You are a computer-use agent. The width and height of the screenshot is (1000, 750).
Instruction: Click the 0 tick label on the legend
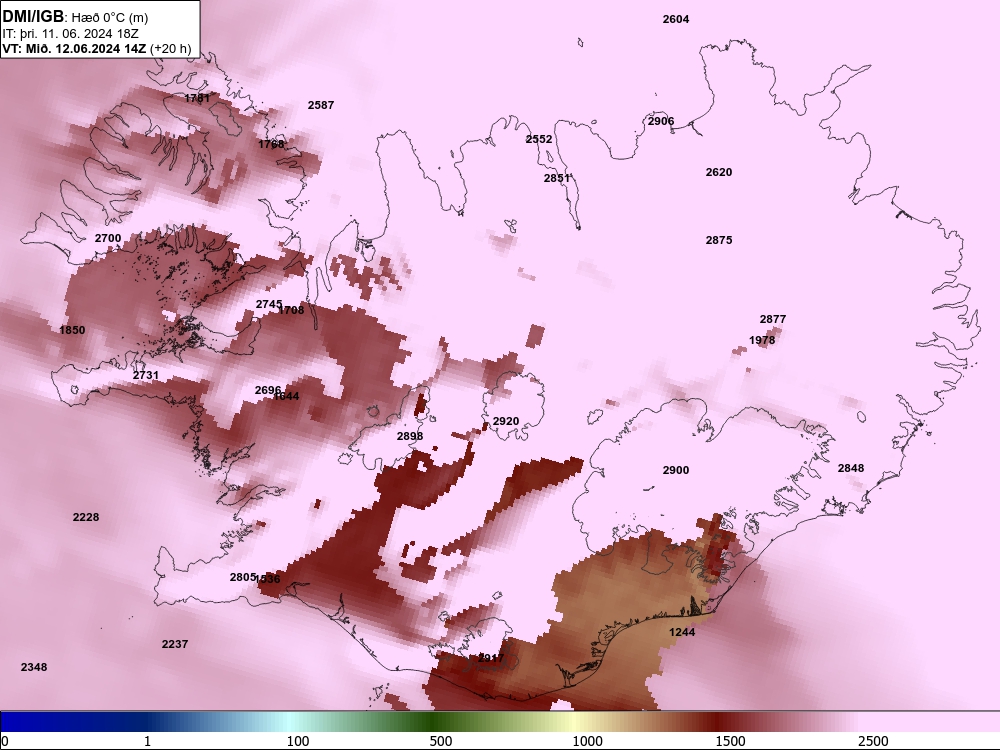(x=5, y=741)
